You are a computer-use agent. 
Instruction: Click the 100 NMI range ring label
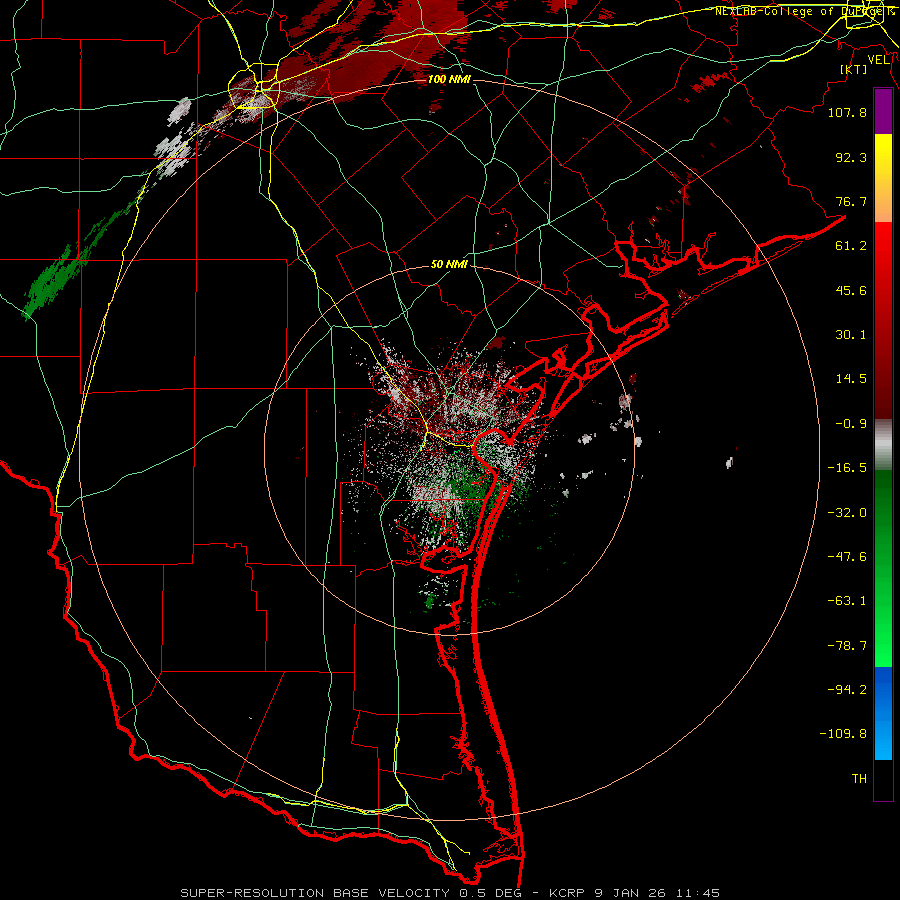449,79
